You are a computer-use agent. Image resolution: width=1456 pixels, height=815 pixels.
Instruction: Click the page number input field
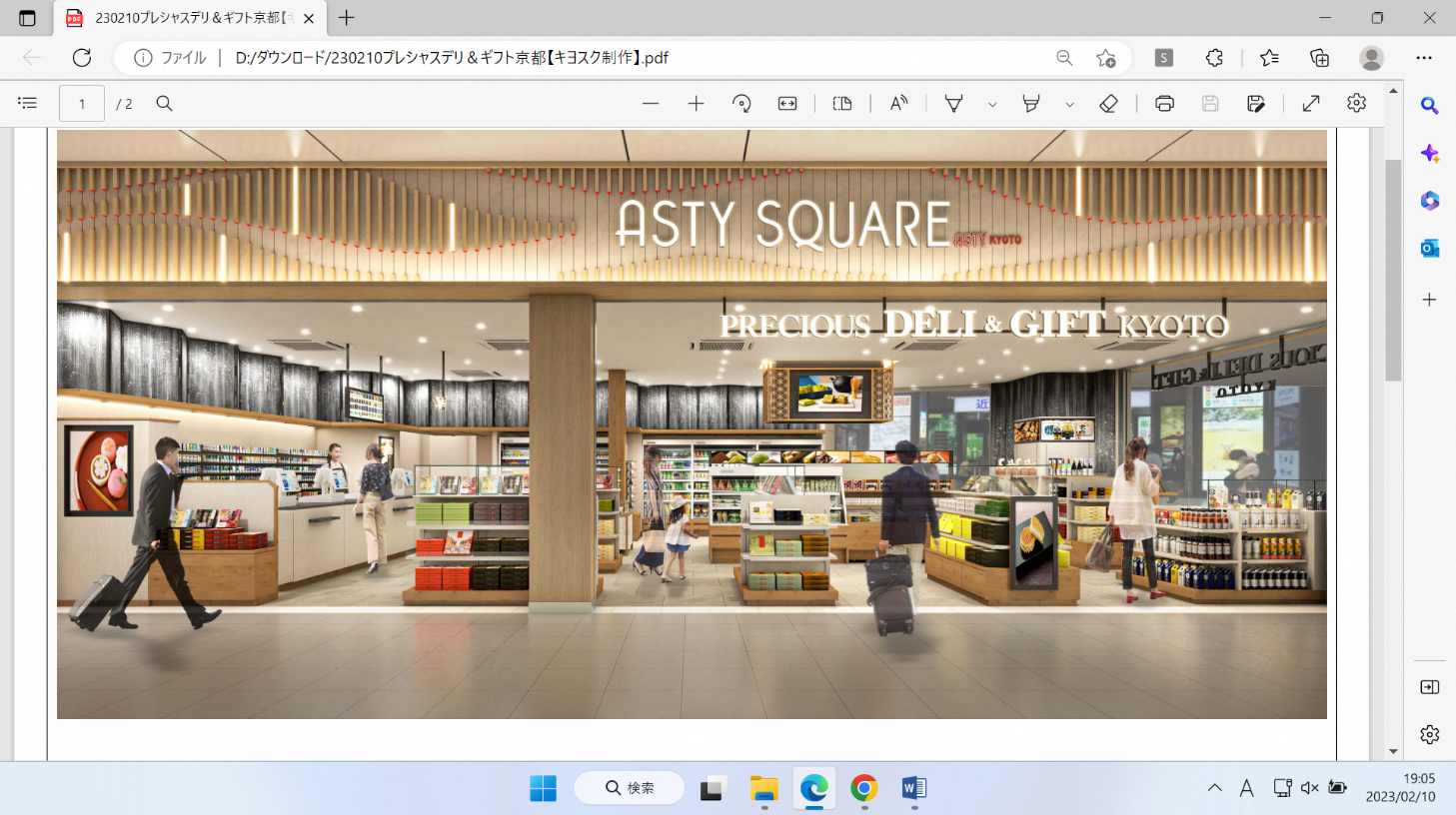(x=82, y=104)
